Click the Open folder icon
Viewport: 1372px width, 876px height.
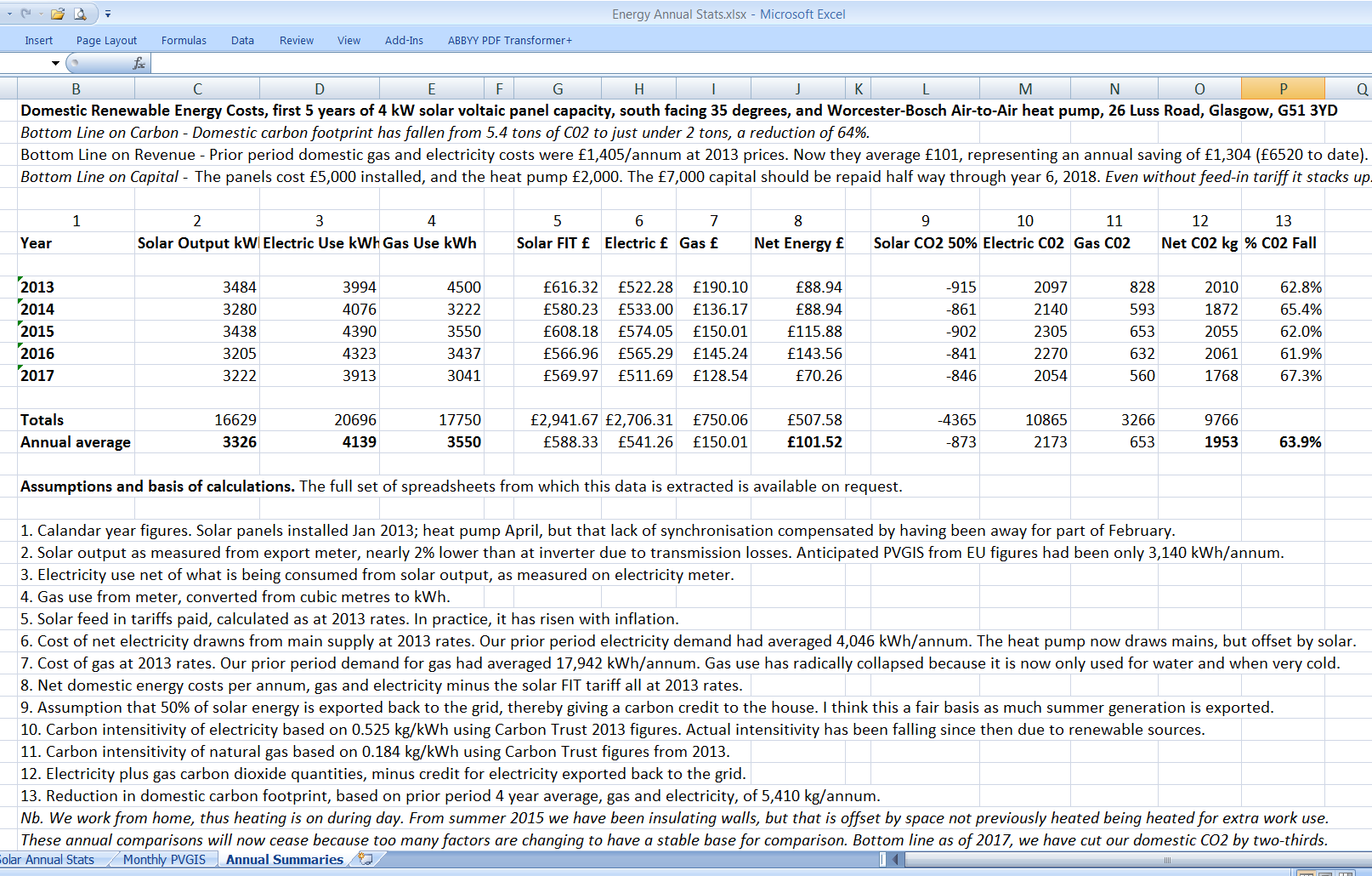coord(58,14)
